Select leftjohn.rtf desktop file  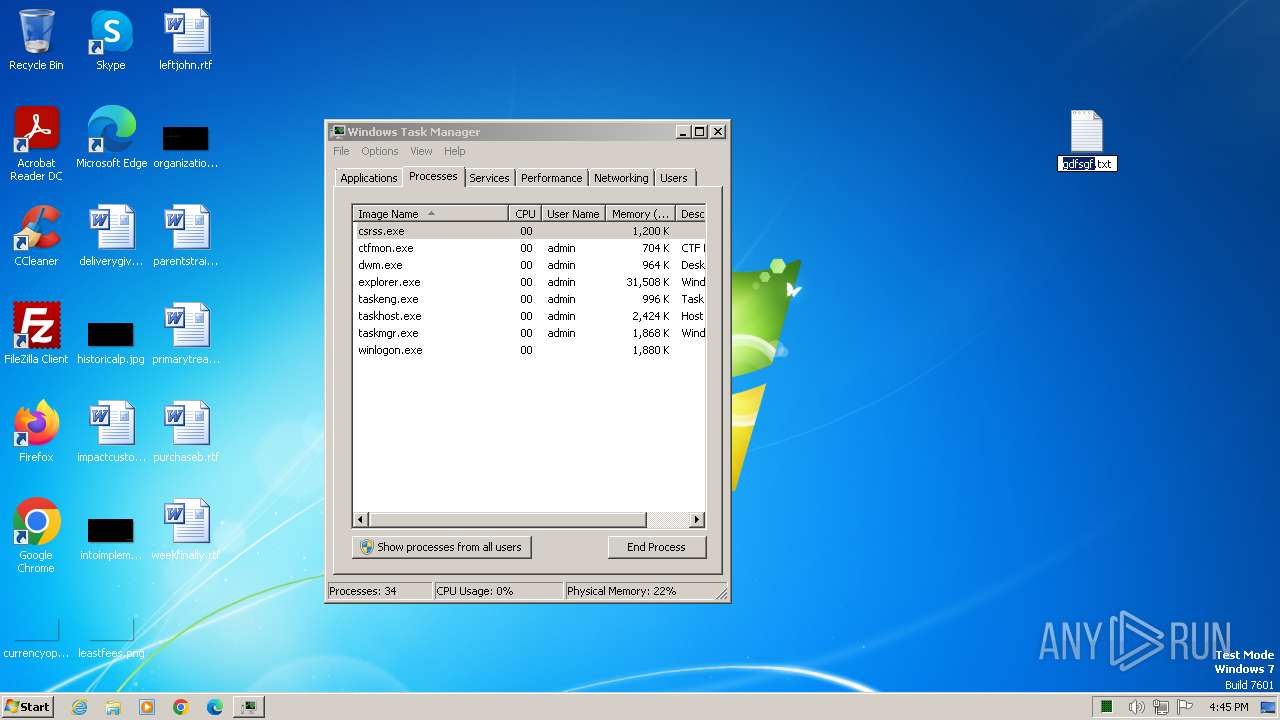186,40
